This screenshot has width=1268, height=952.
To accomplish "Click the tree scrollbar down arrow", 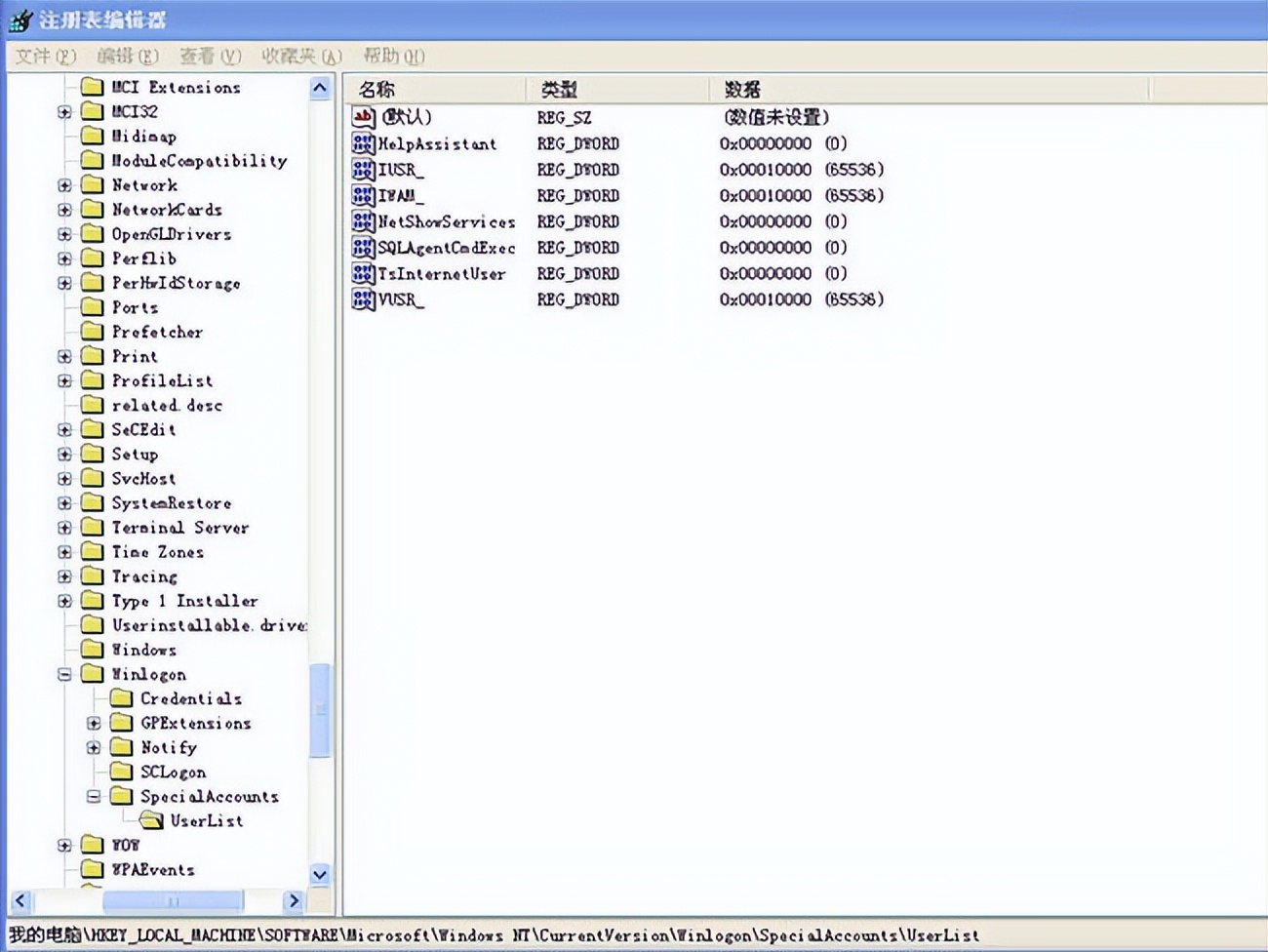I will pos(319,875).
